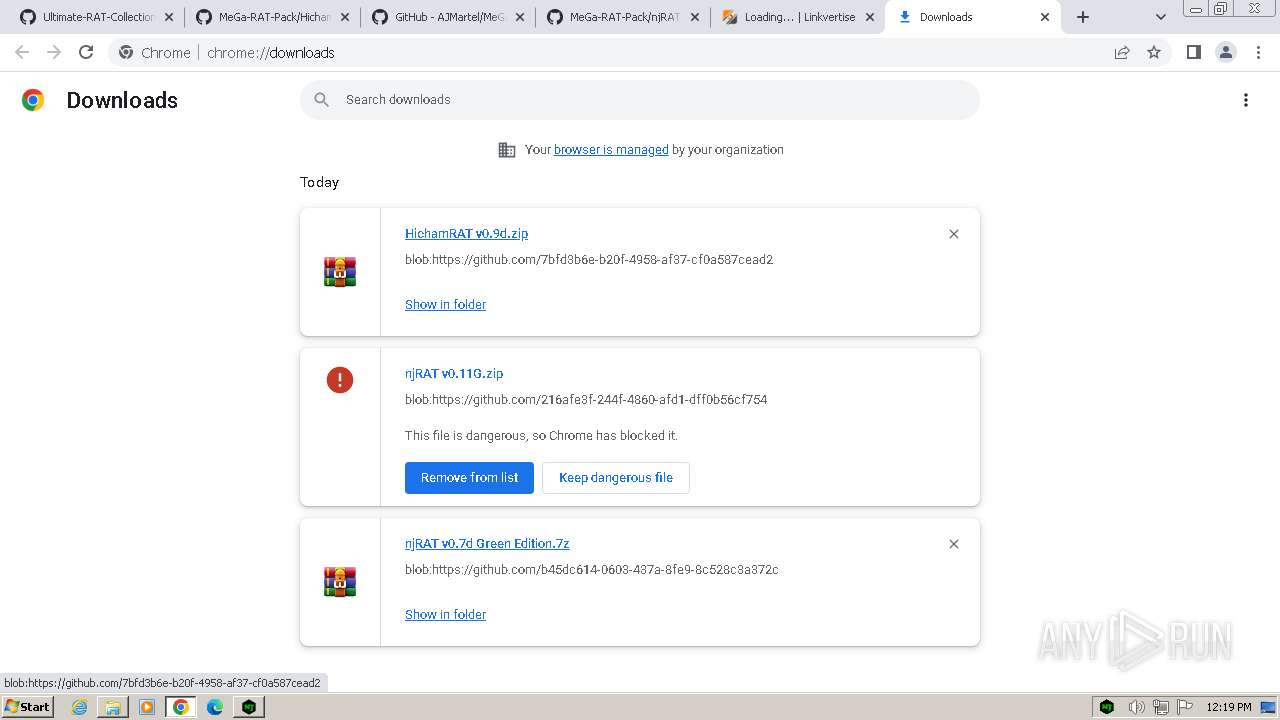Click the browser Back arrow
Screen dimensions: 1280x720
tap(22, 52)
